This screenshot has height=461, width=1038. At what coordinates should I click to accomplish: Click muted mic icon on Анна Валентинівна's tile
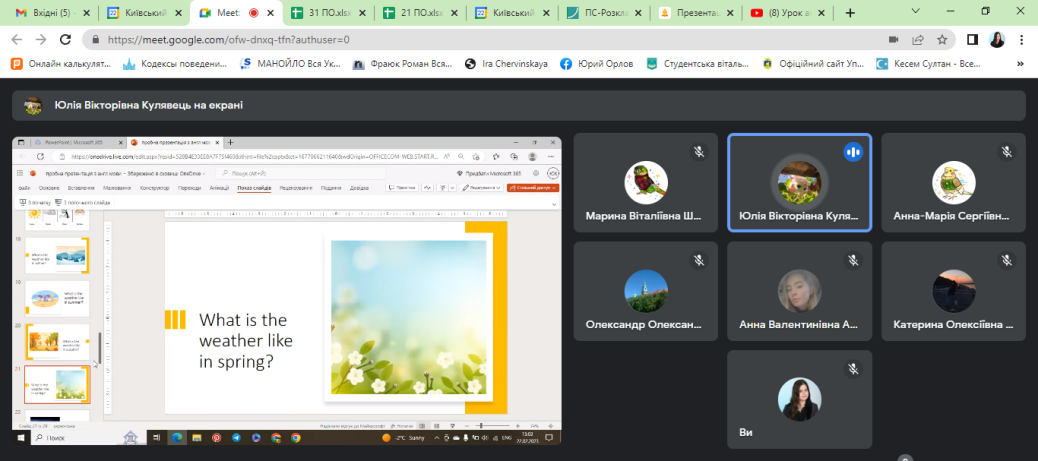[x=853, y=260]
